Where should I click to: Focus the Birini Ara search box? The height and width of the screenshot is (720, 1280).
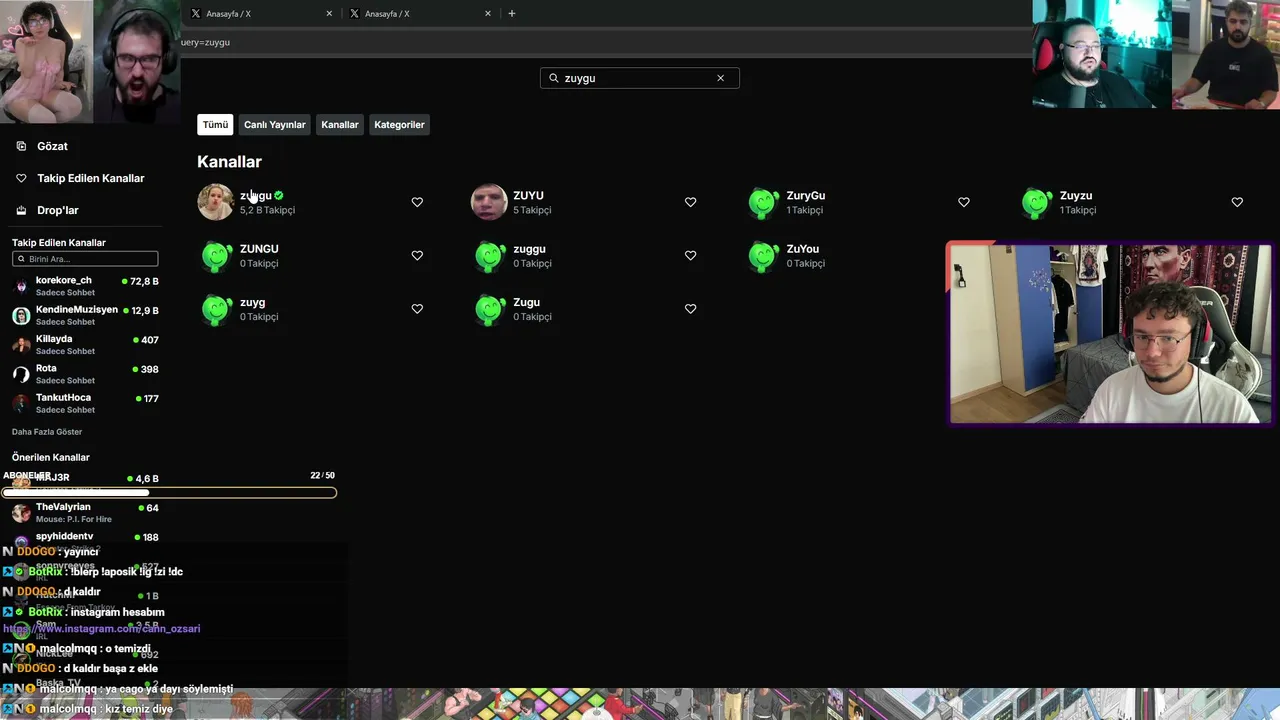(x=85, y=259)
